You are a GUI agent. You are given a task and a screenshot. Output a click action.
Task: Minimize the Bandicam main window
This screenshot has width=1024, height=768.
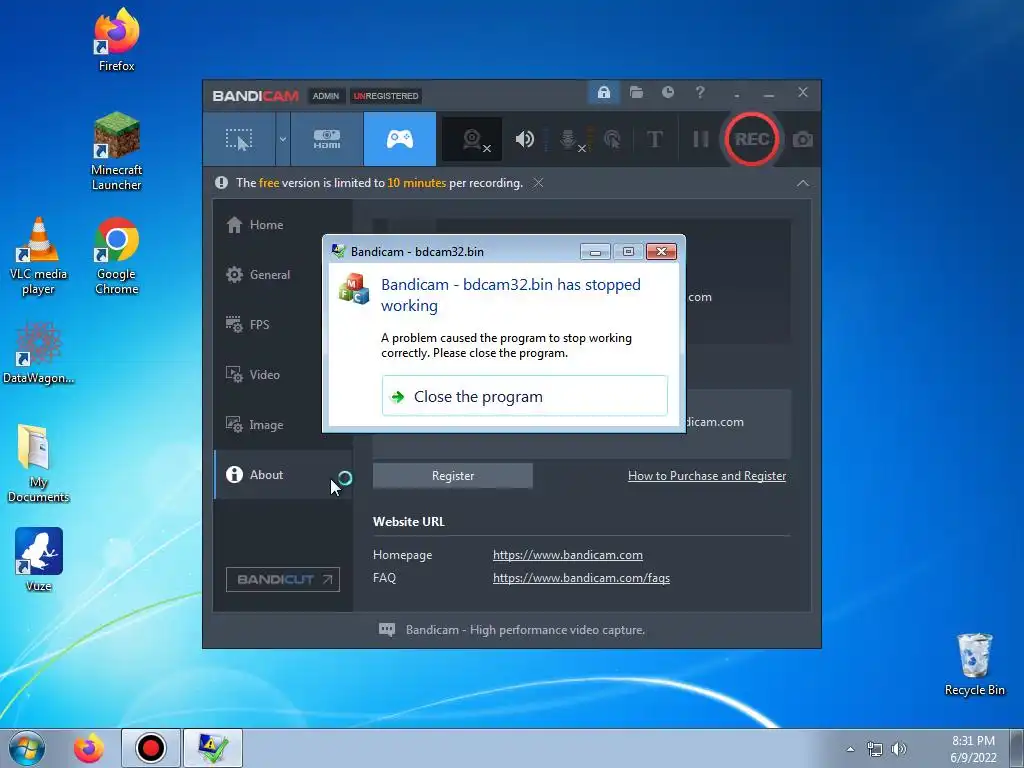click(769, 93)
